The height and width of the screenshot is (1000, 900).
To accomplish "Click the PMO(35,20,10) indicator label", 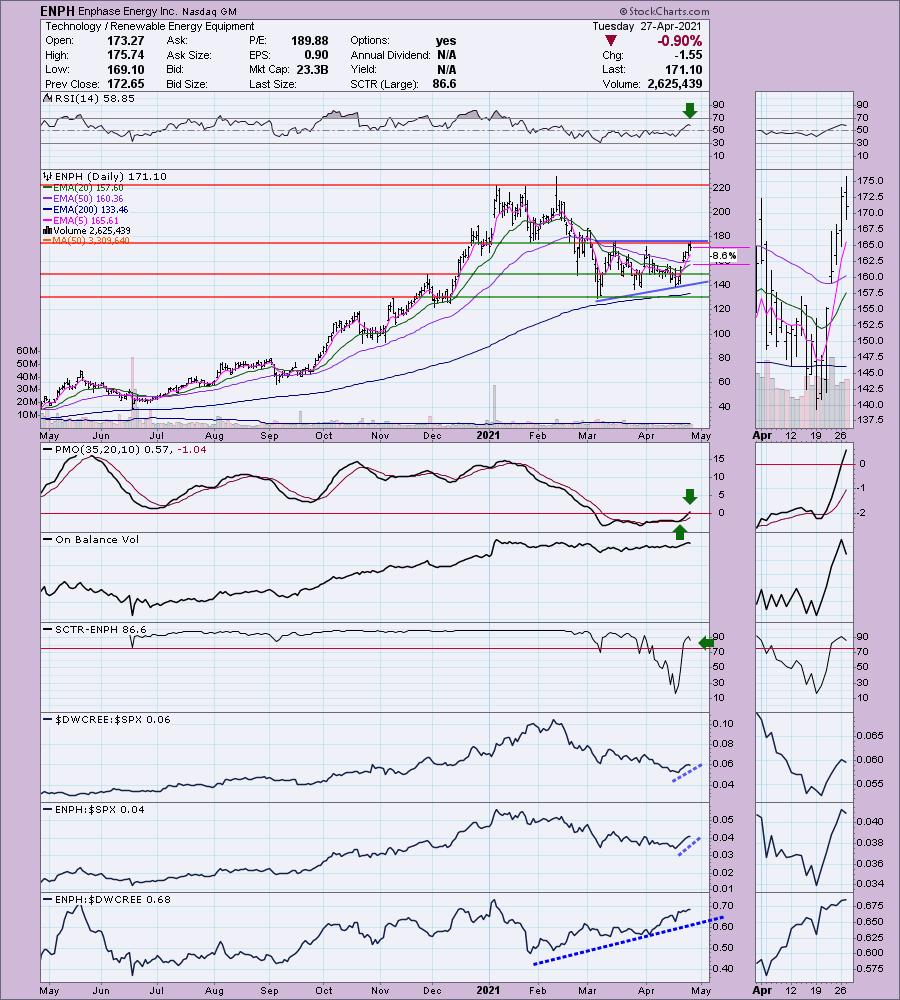I will click(131, 450).
